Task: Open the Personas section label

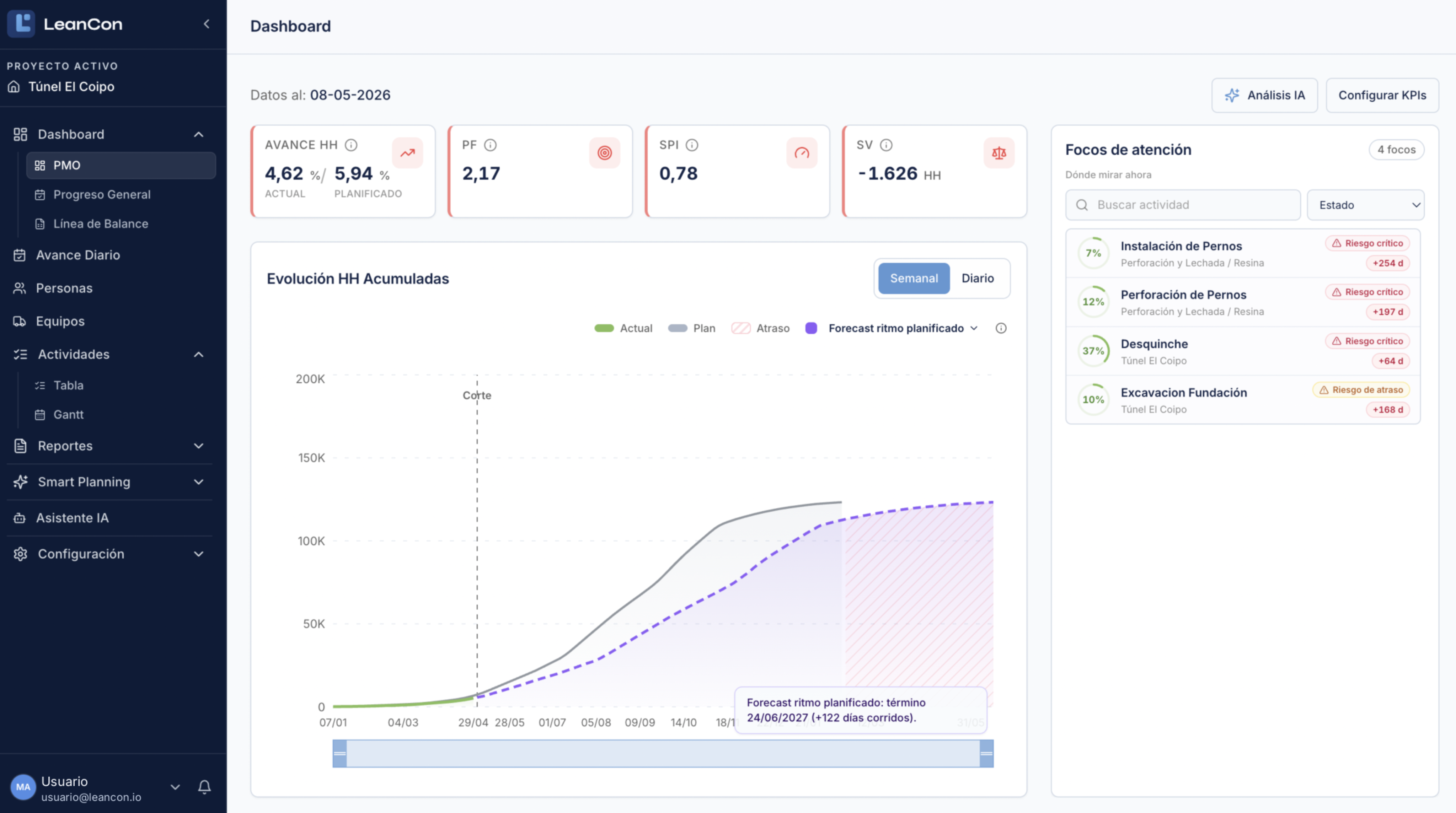Action: (x=64, y=288)
